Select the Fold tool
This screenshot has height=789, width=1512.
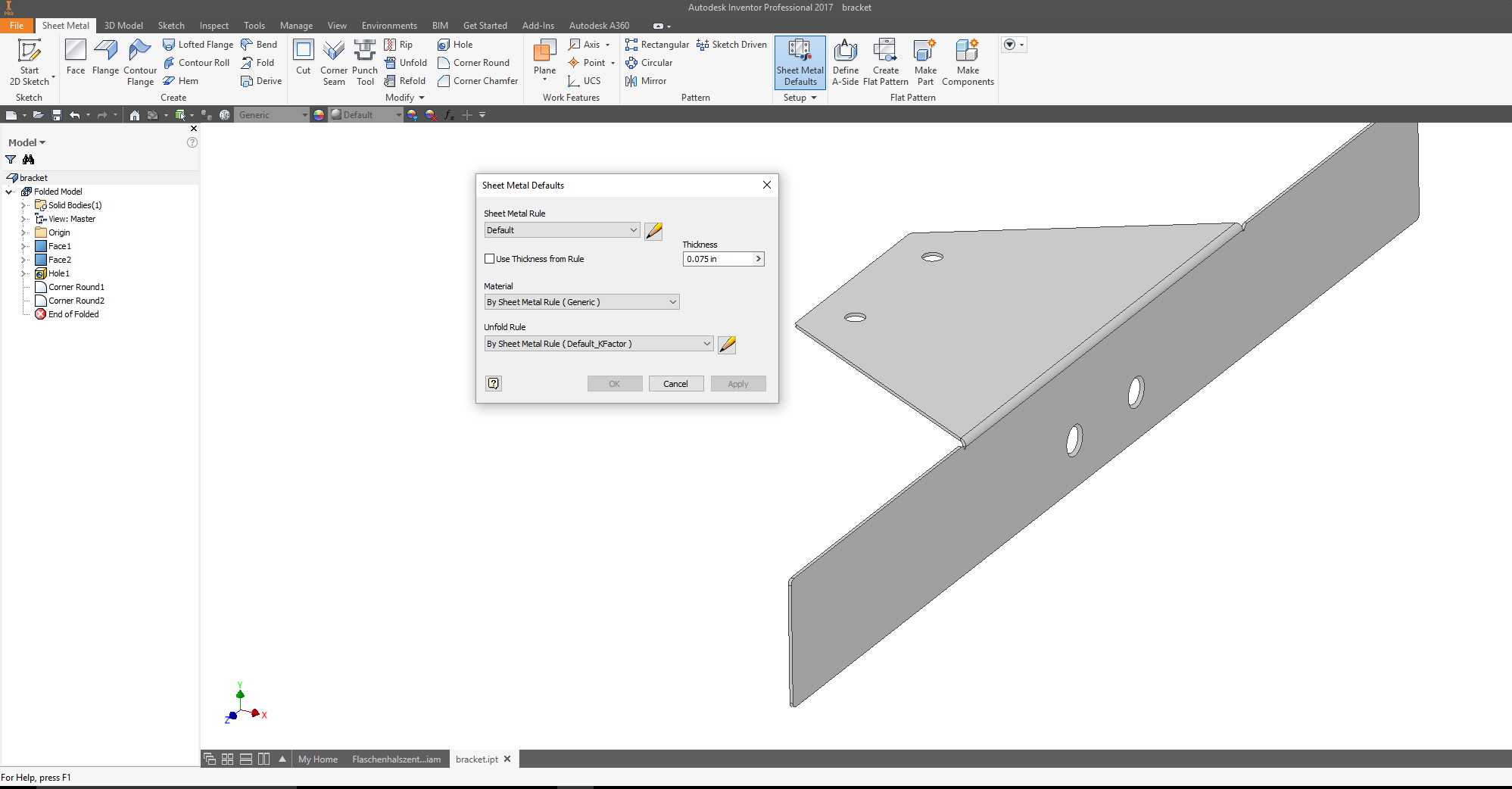[x=257, y=63]
